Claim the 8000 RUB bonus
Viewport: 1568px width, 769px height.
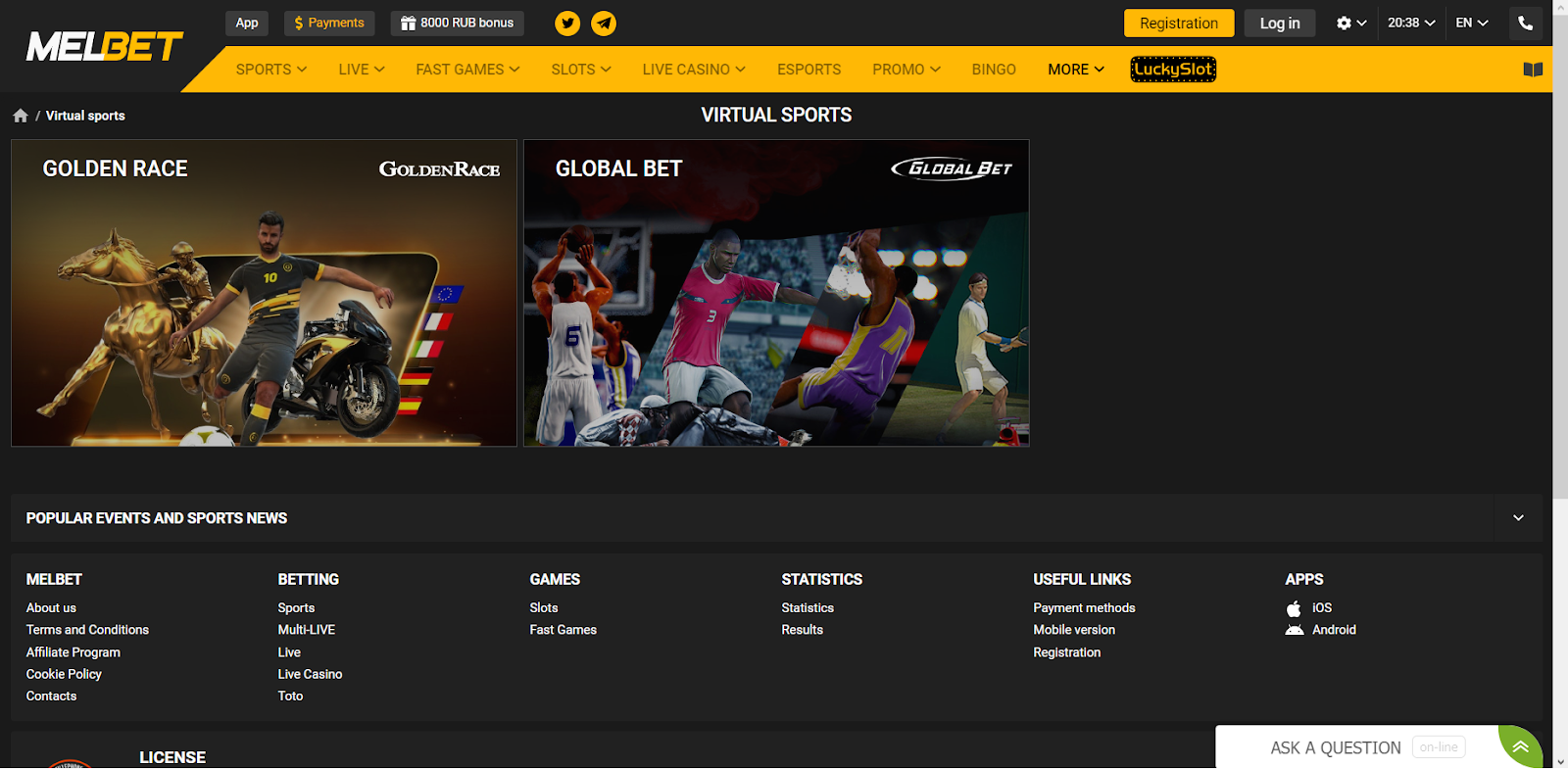click(457, 24)
